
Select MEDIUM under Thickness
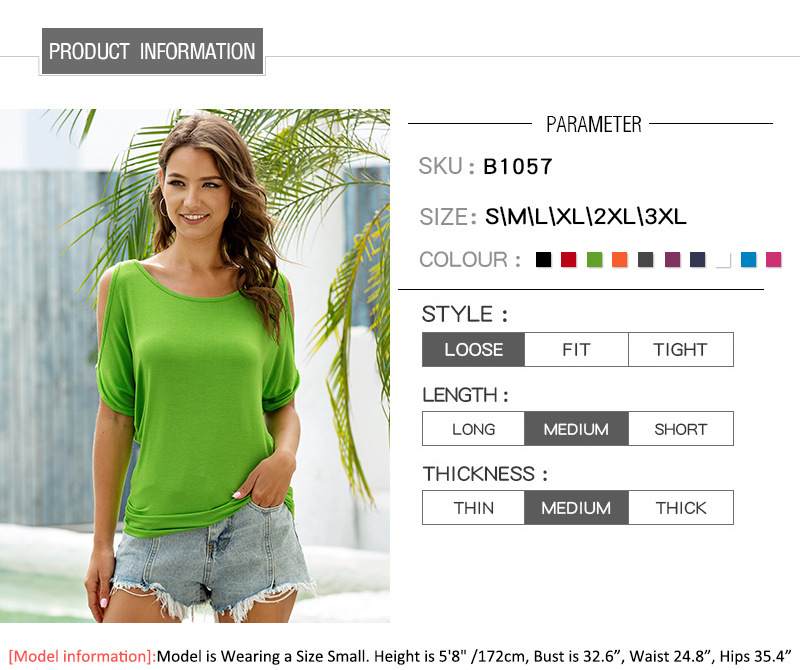click(577, 508)
